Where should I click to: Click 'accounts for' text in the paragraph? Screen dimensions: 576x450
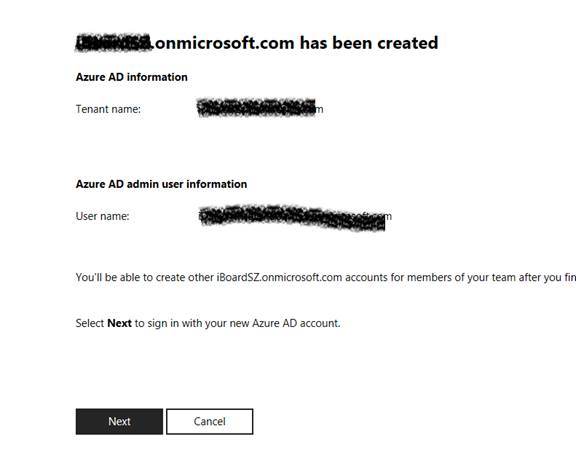pyautogui.click(x=374, y=277)
